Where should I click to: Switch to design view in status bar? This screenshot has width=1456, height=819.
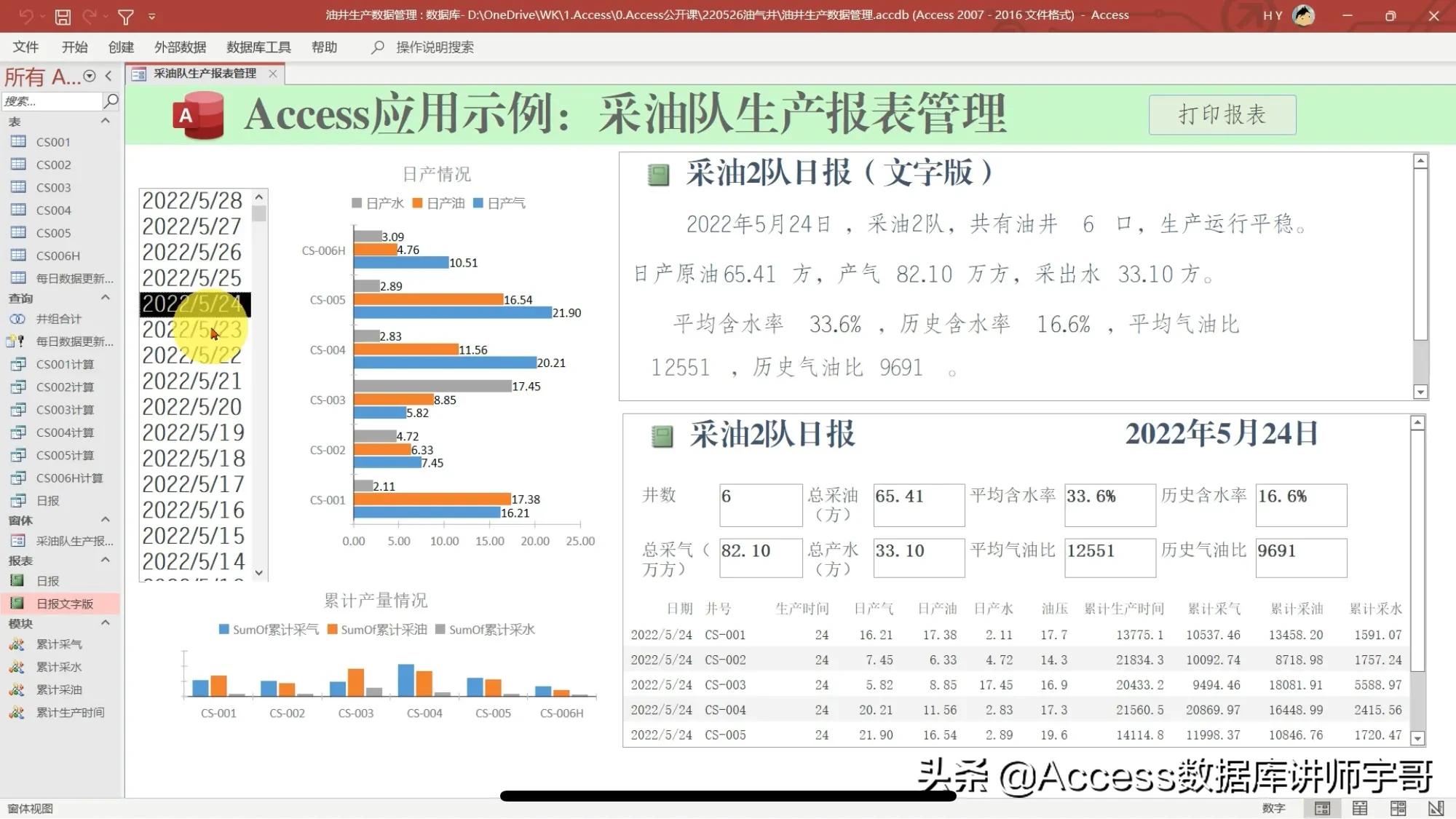1437,808
